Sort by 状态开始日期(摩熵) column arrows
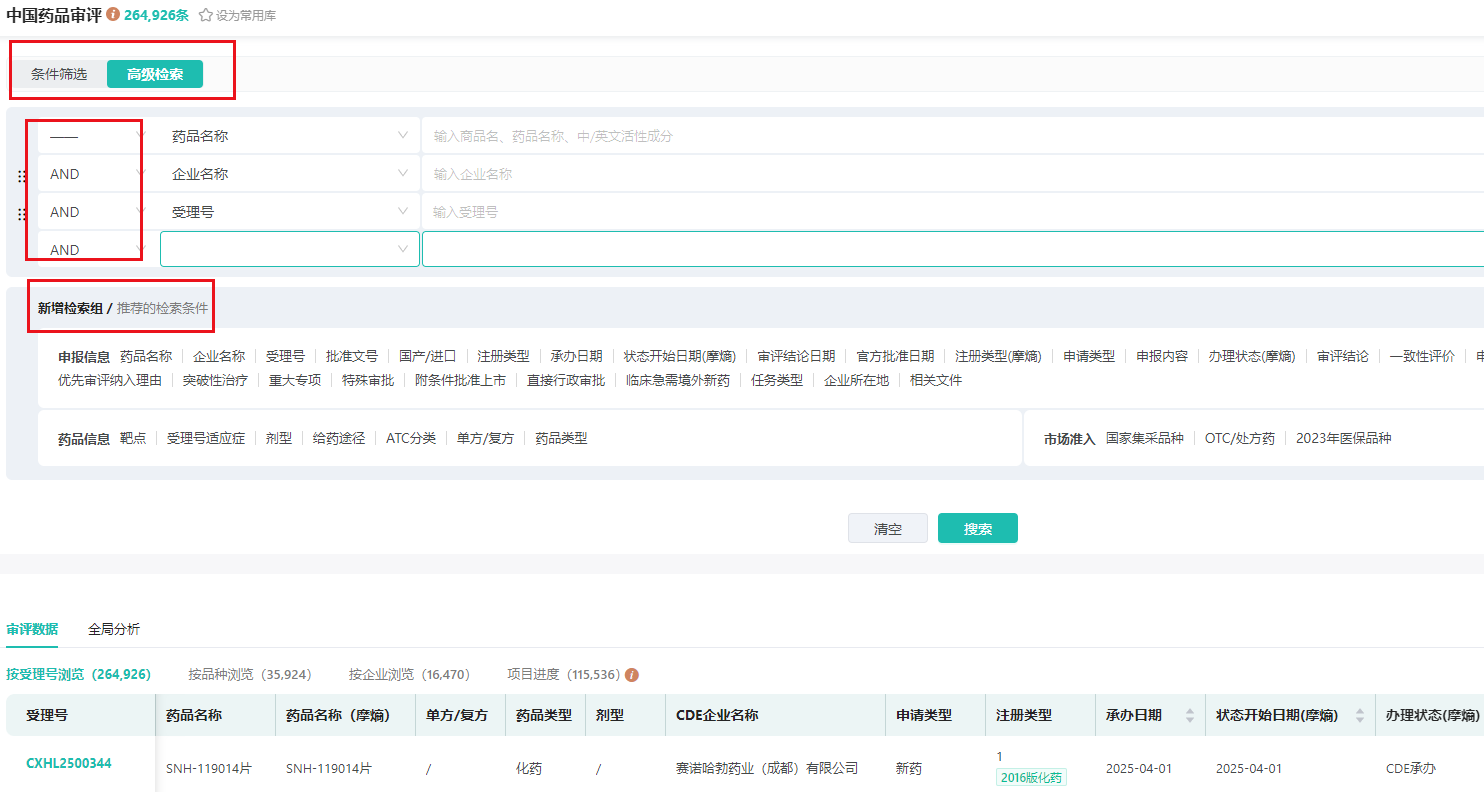 tap(1359, 716)
